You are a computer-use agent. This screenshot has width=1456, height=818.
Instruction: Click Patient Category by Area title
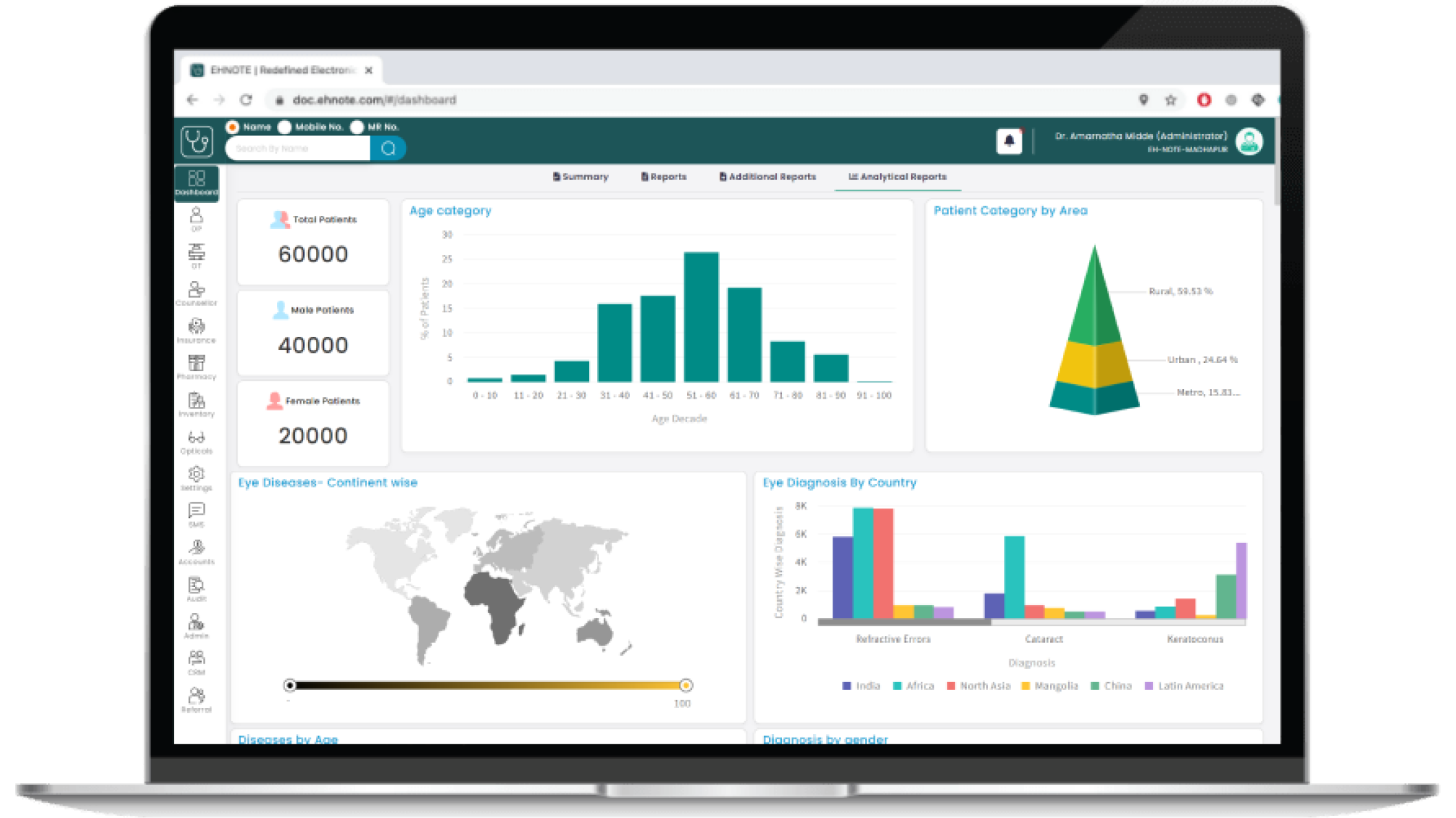point(1010,210)
